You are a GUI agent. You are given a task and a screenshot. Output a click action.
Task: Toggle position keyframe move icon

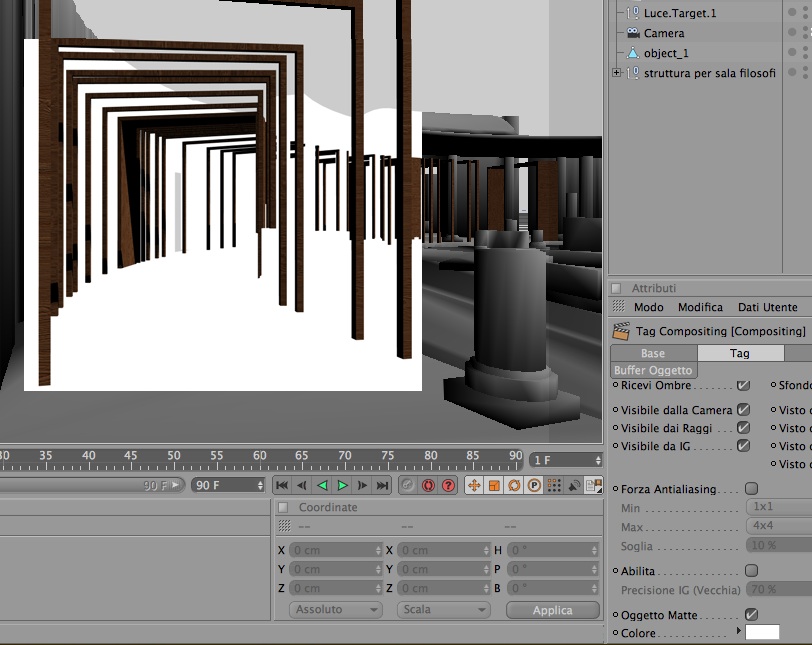point(474,486)
